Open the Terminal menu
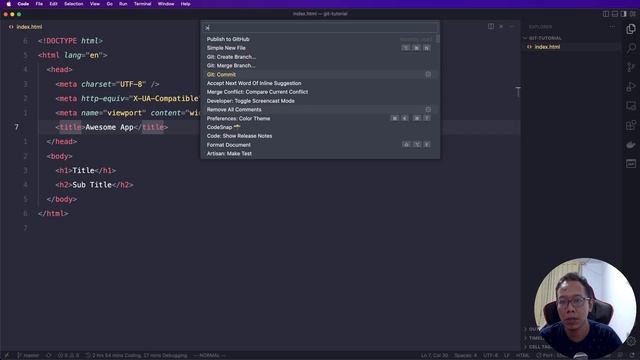Viewport: 640px width, 360px height. coord(142,4)
